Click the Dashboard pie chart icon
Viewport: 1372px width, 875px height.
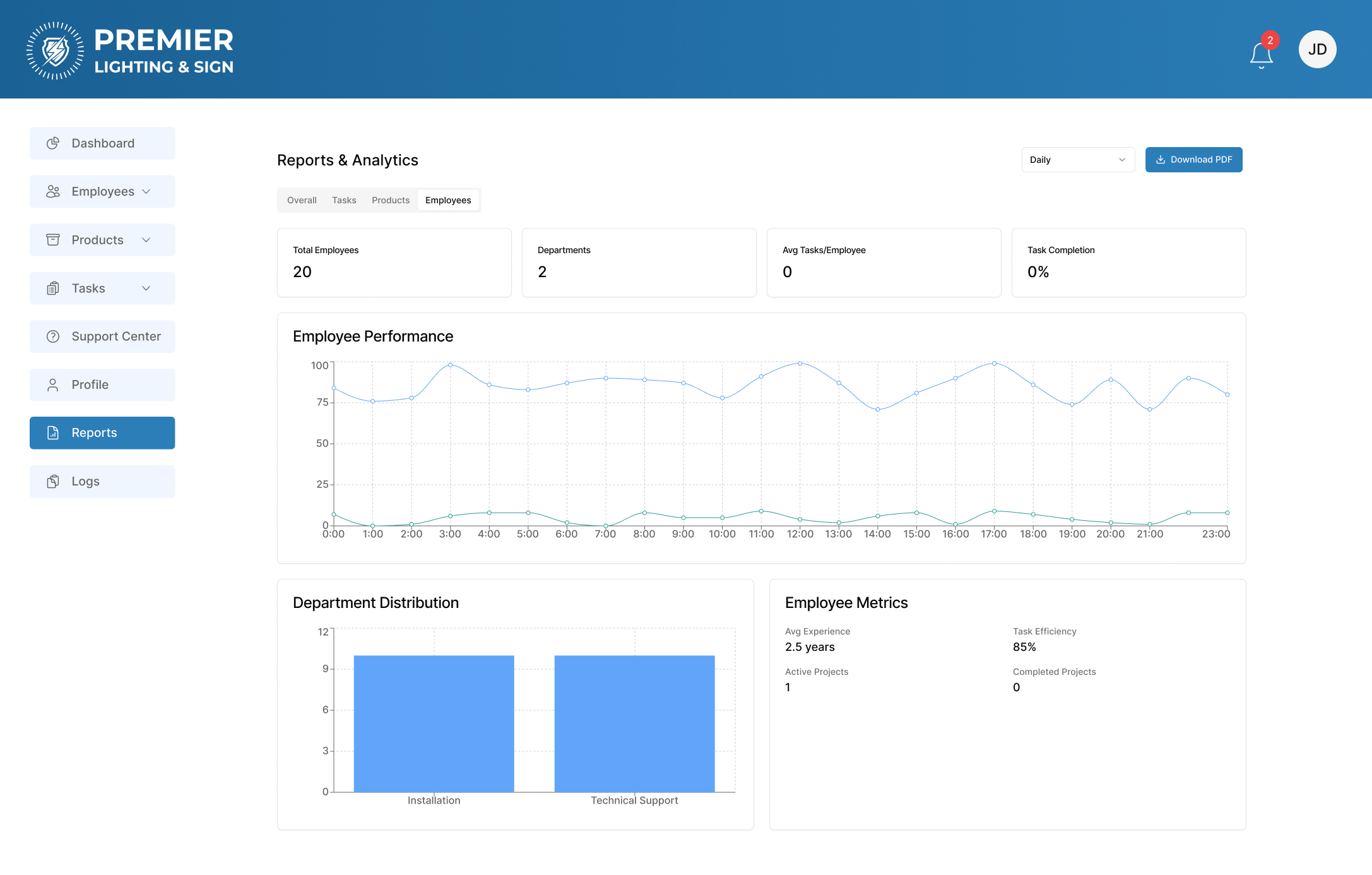click(53, 143)
